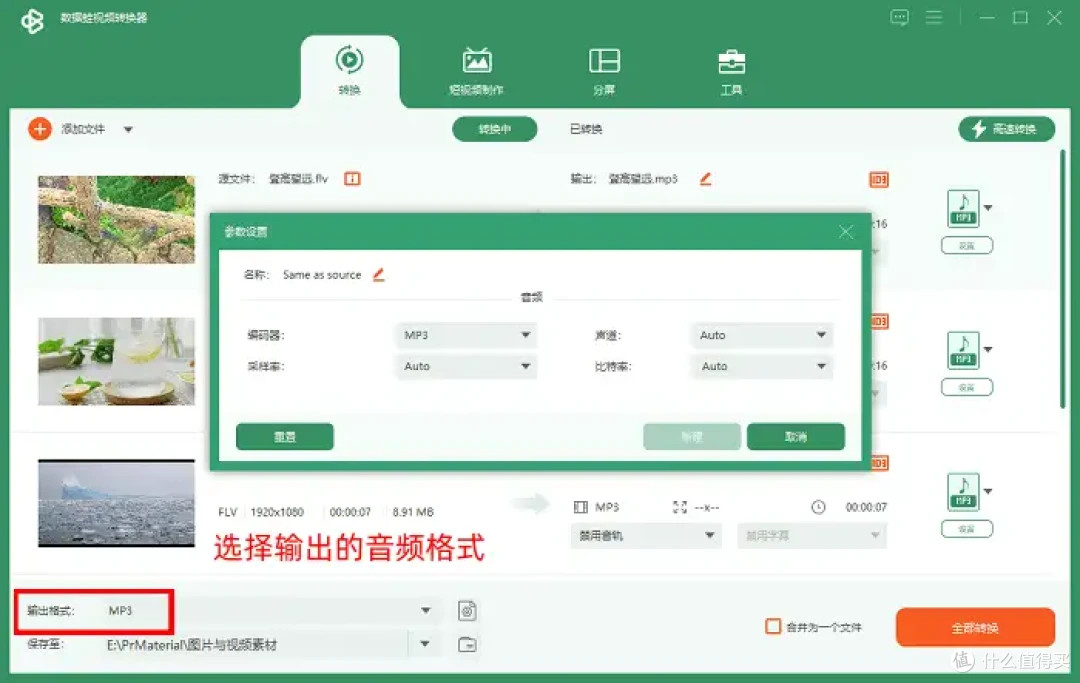Enable 高速转换 high-speed conversion

(1006, 129)
